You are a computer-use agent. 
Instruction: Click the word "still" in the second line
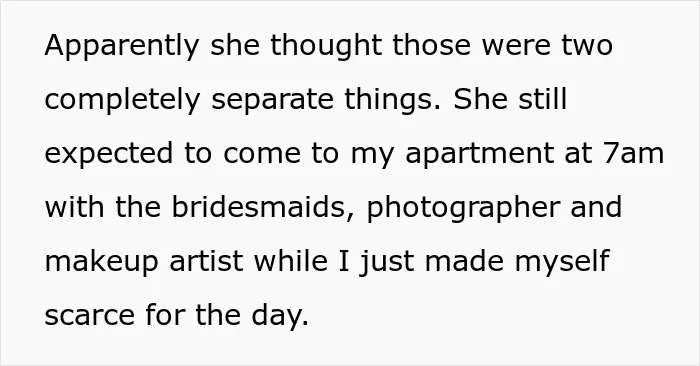tap(542, 98)
